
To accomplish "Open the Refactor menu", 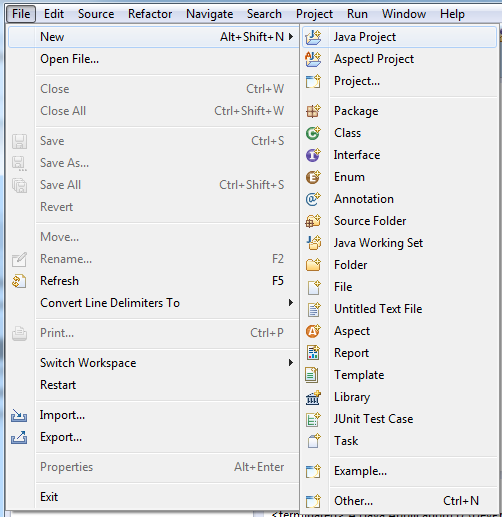I will 150,14.
